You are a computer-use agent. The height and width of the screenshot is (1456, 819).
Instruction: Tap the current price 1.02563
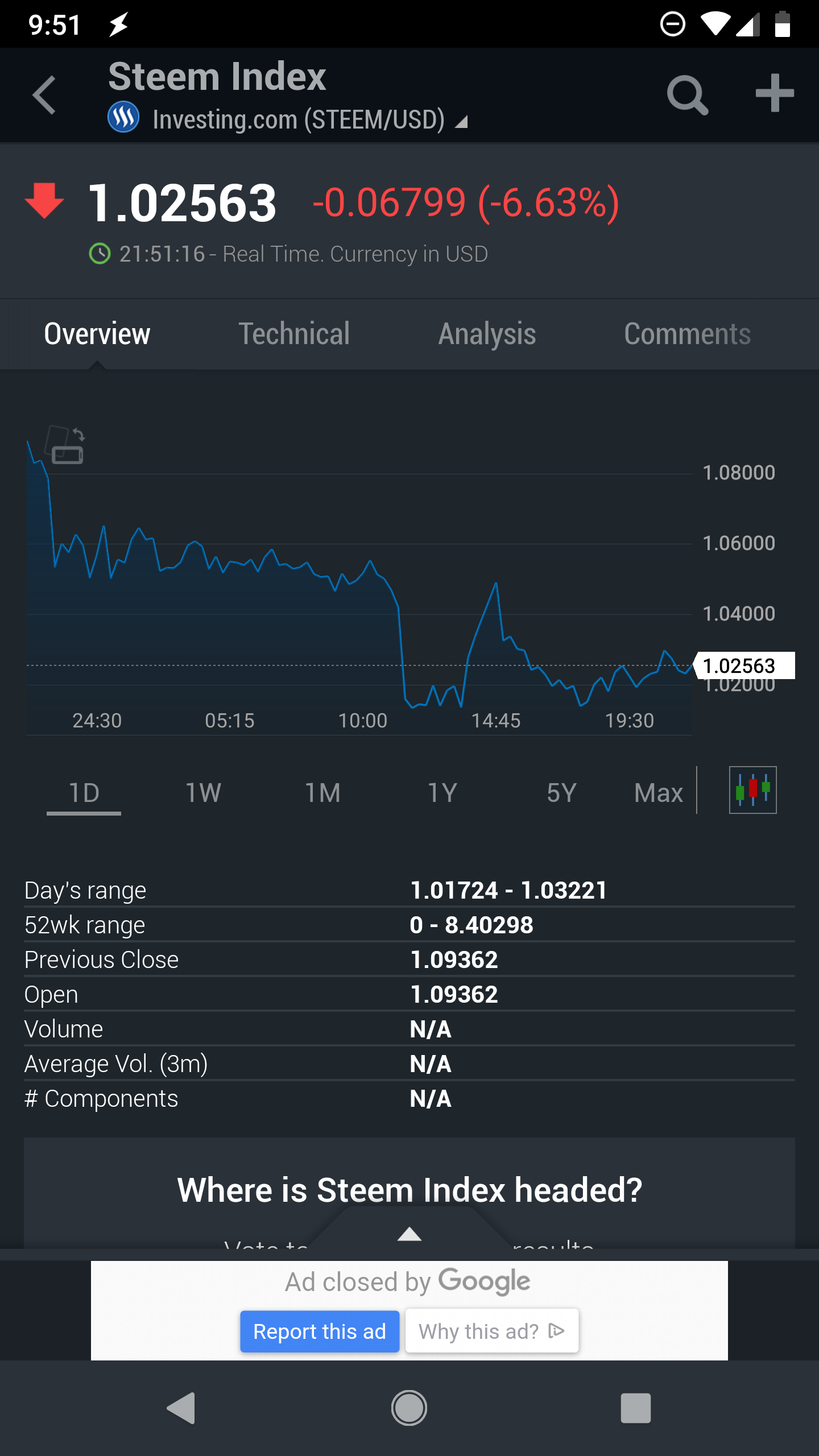pyautogui.click(x=182, y=202)
